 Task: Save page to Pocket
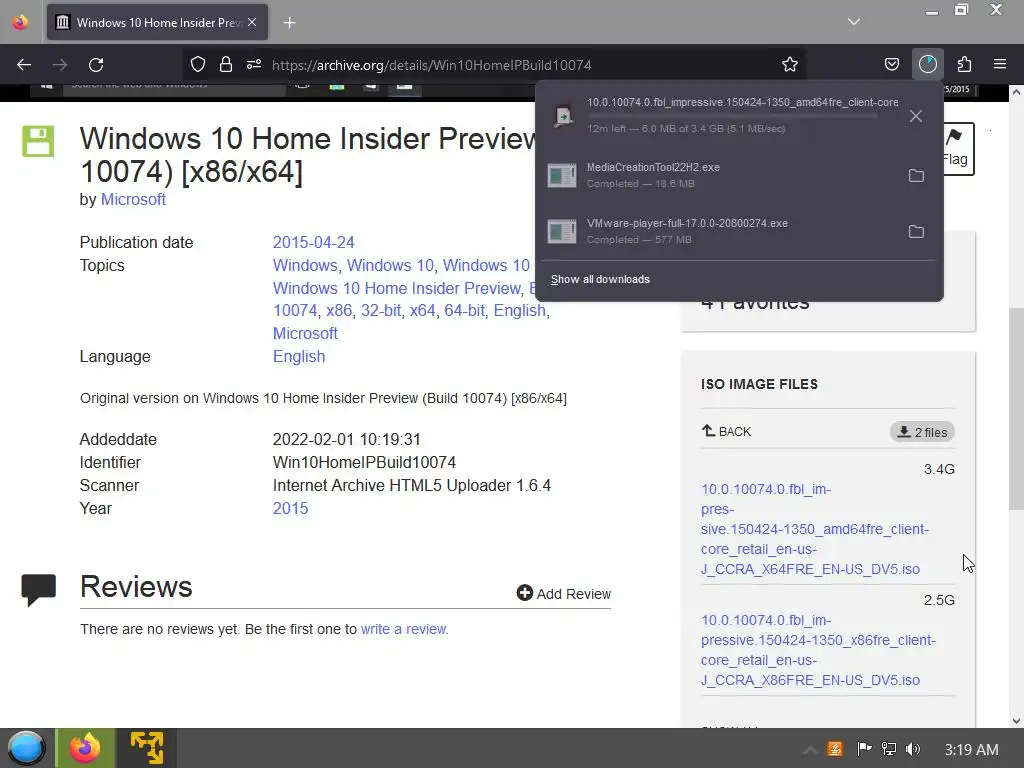click(x=891, y=64)
